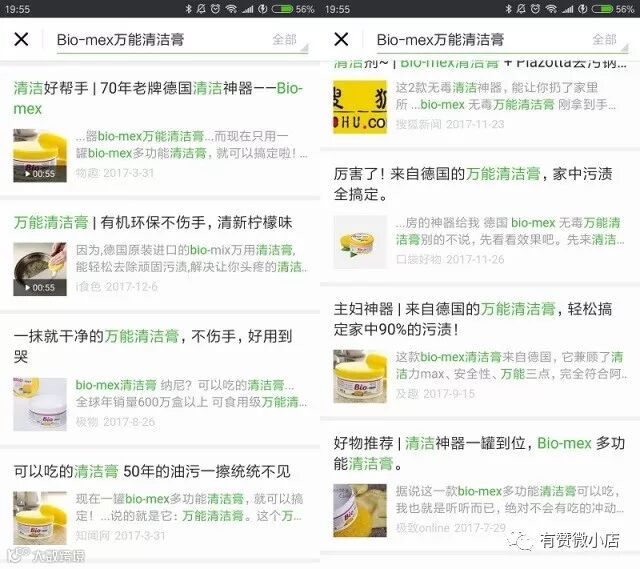
Task: Open thumbnail of 口袋好物 2017-11-26 result
Action: 360,242
